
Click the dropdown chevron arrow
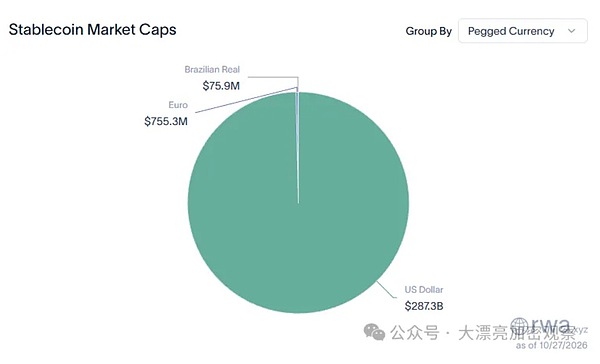tap(571, 31)
